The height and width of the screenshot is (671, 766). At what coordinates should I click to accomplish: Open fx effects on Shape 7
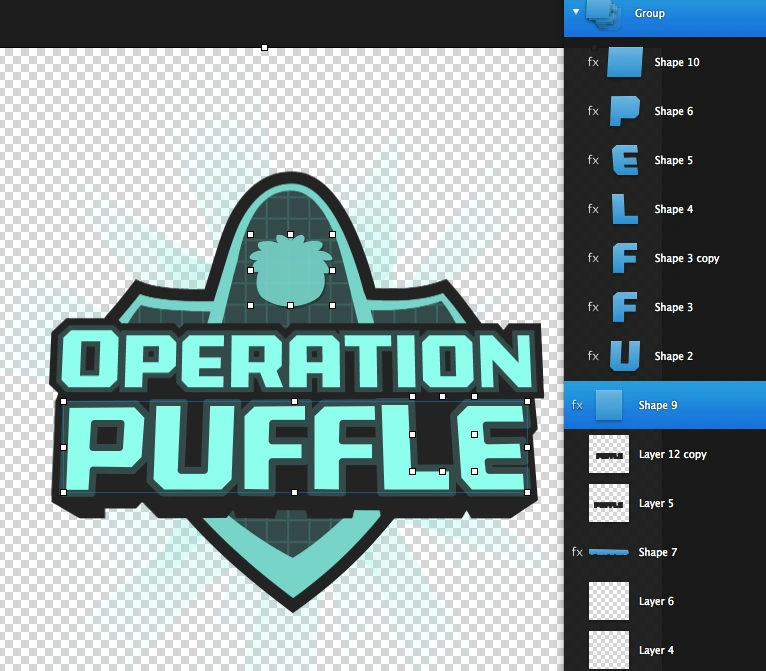577,552
